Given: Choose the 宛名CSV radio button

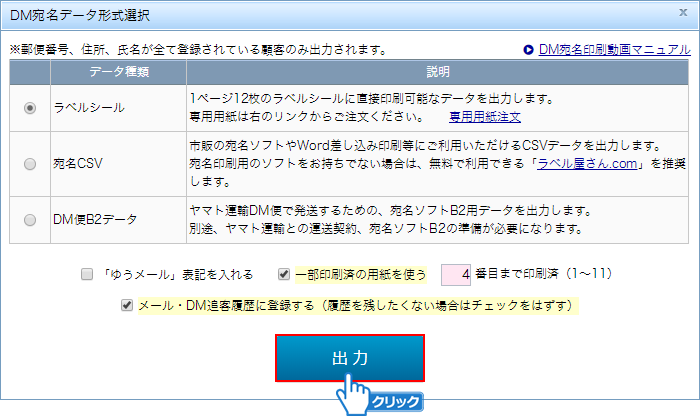Looking at the screenshot, I should pyautogui.click(x=30, y=163).
